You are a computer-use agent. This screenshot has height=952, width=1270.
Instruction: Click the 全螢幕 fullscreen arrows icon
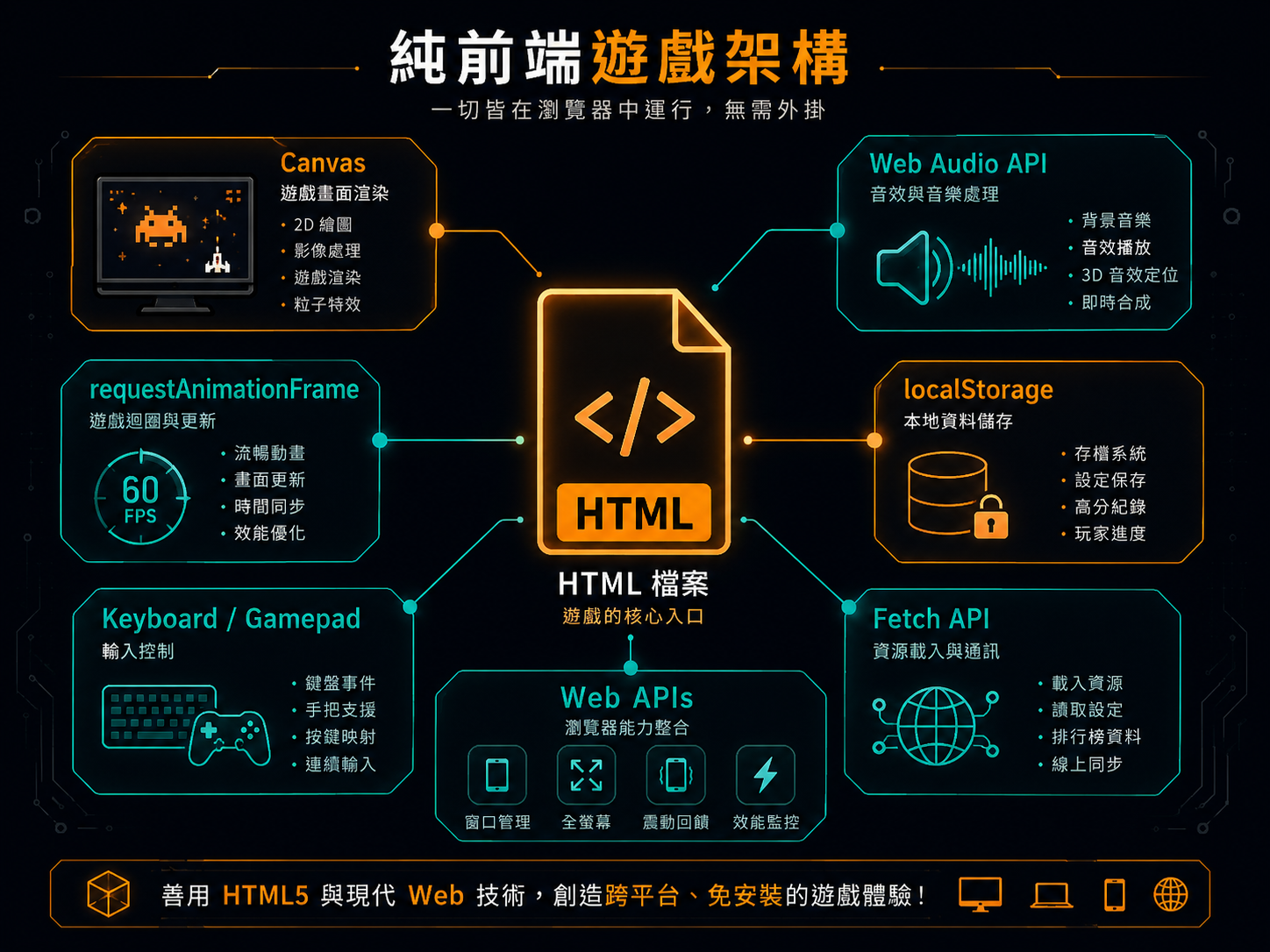tap(586, 775)
